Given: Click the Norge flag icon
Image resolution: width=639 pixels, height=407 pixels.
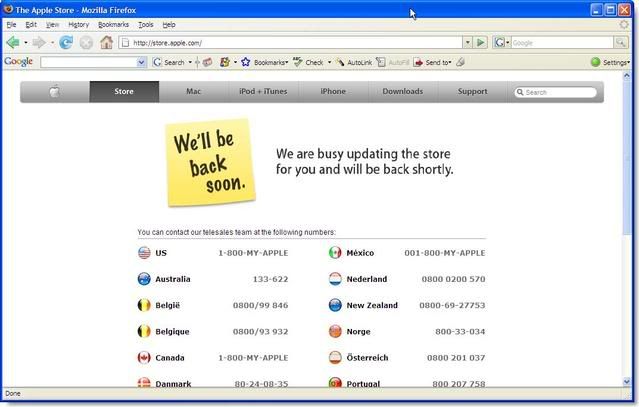Looking at the screenshot, I should pos(335,331).
